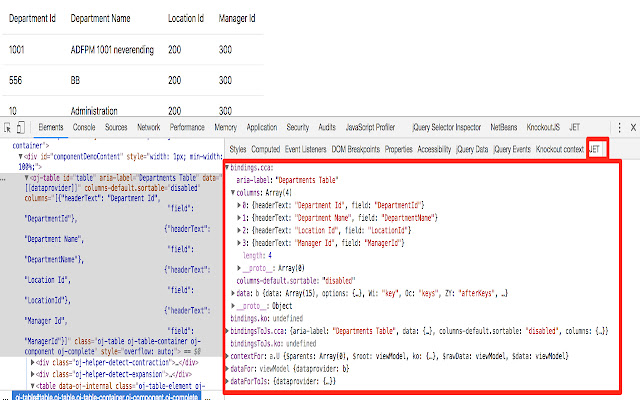Select the jQuery Events sidebar tab
Screen dimensions: 640x400
(512, 149)
